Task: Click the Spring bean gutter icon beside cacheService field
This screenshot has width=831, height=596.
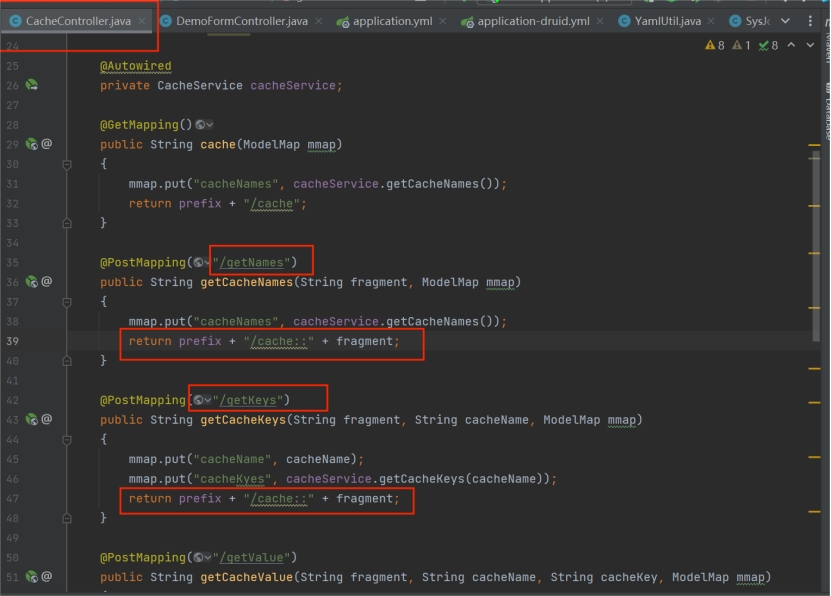Action: (x=32, y=86)
